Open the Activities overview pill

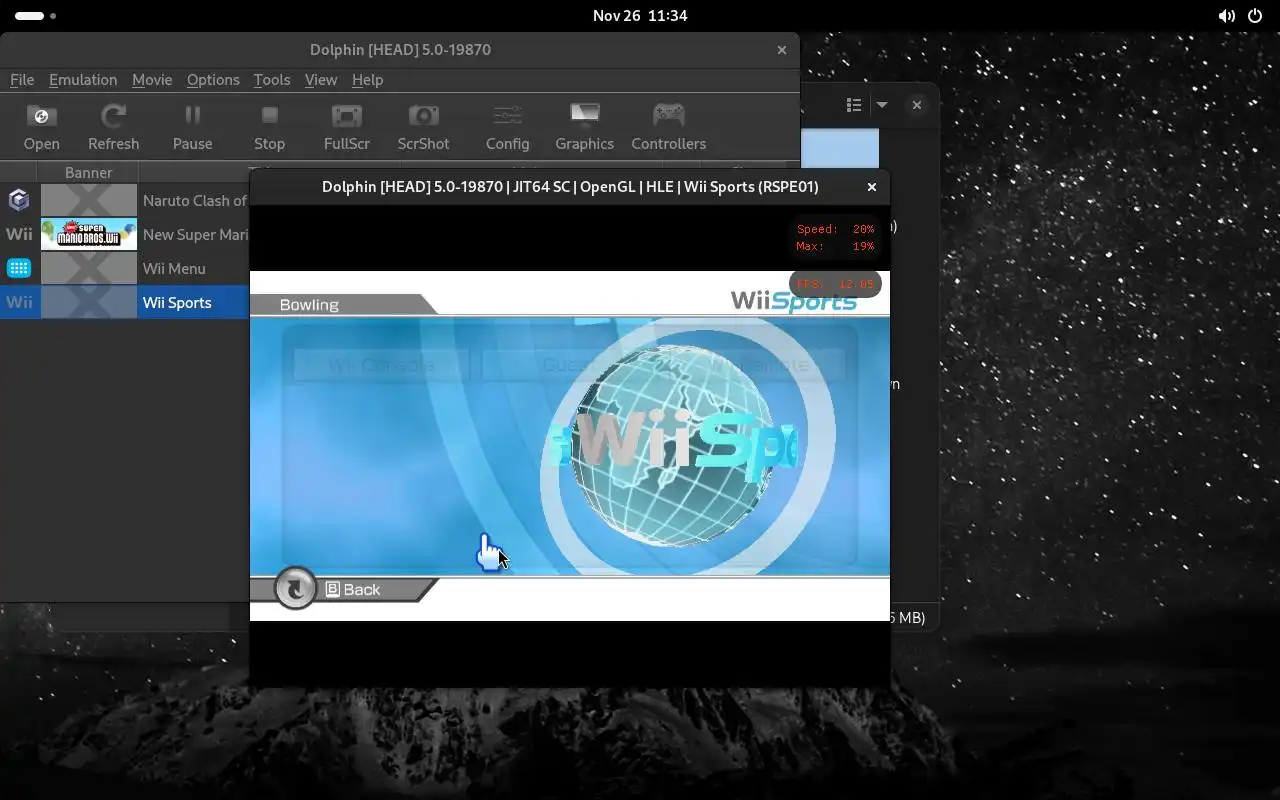(35, 16)
